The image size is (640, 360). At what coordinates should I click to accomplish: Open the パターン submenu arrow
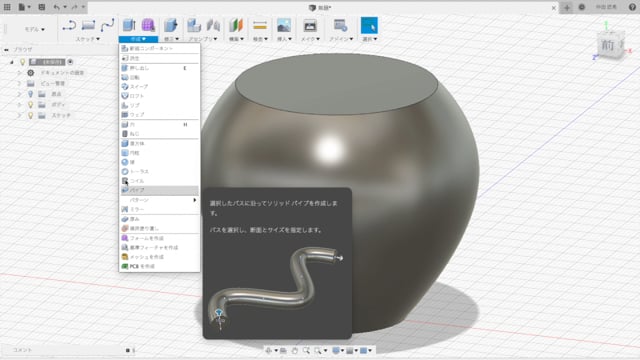195,200
